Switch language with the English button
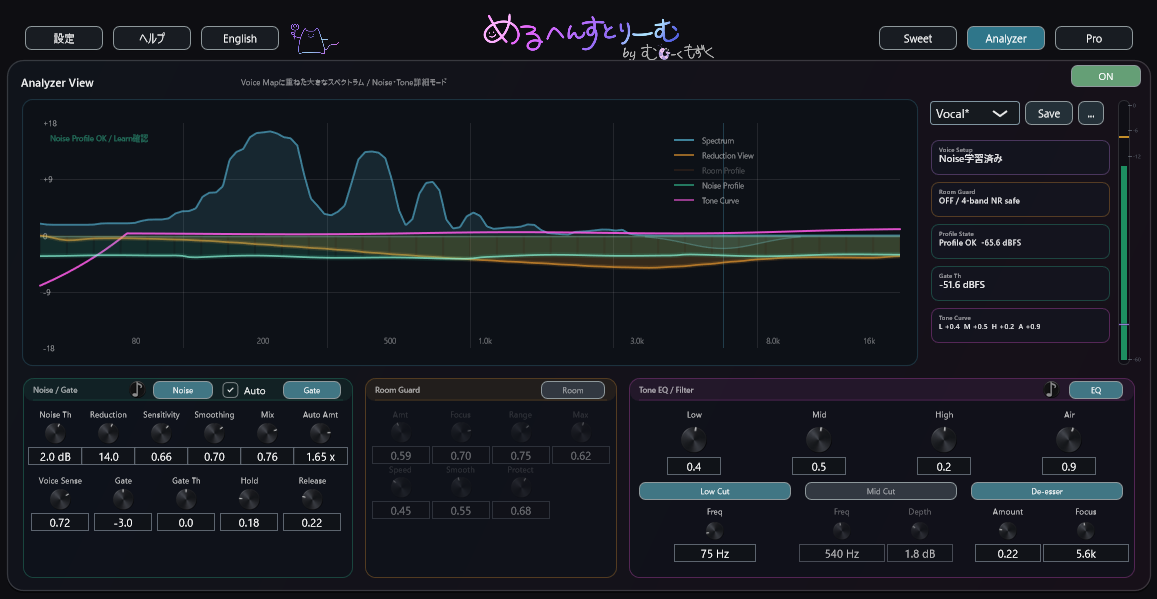 pos(240,38)
